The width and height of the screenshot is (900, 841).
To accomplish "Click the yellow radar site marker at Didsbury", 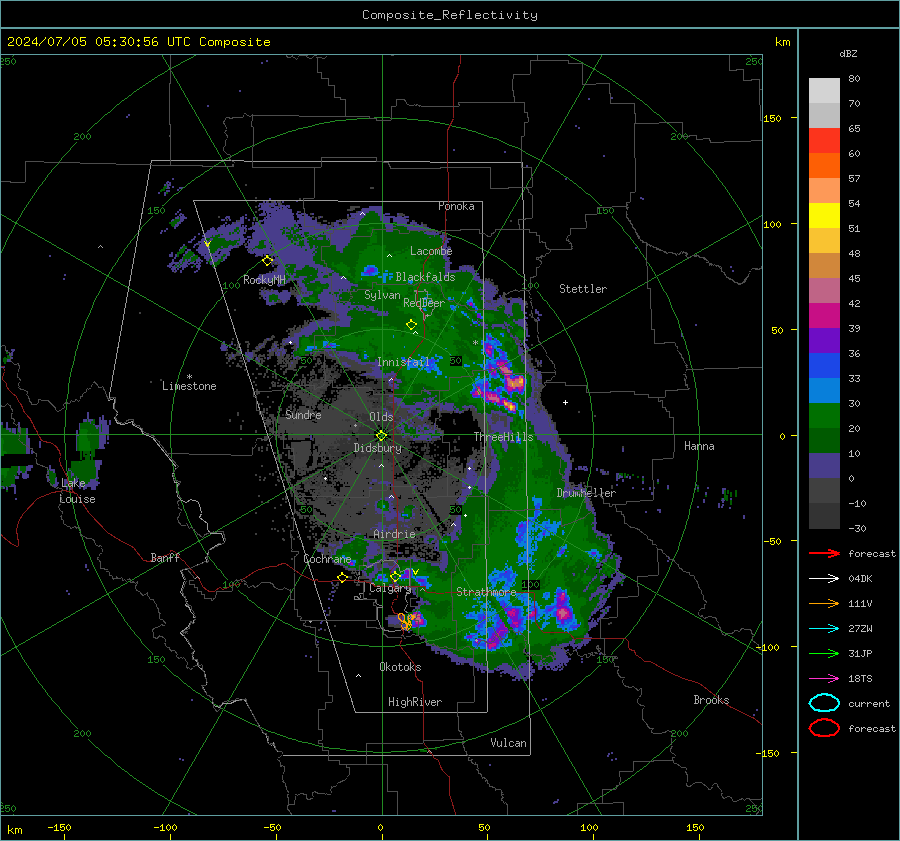I will point(381,435).
